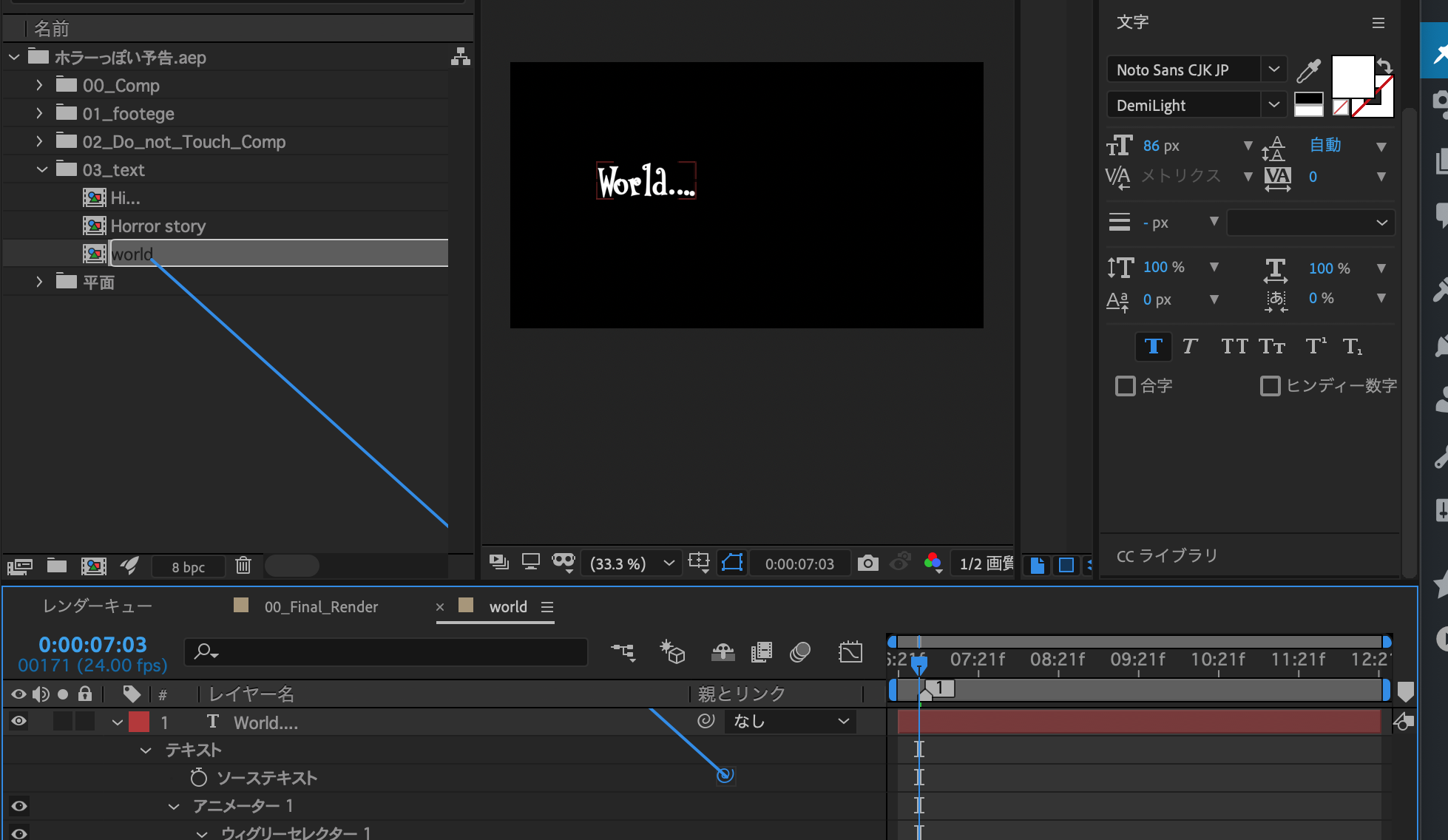Viewport: 1448px width, 840px height.
Task: Click the ソーステキスト stopwatch
Action: 197,777
